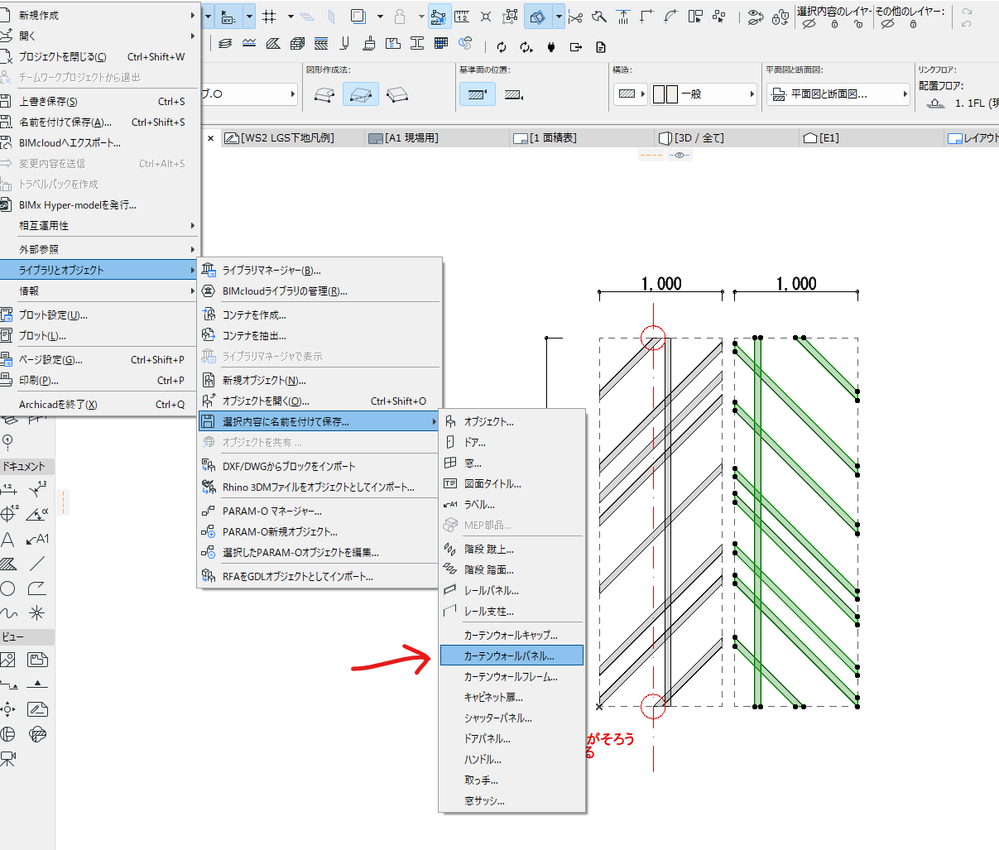
Task: Select second (highlighted) geometry method
Action: [x=361, y=95]
